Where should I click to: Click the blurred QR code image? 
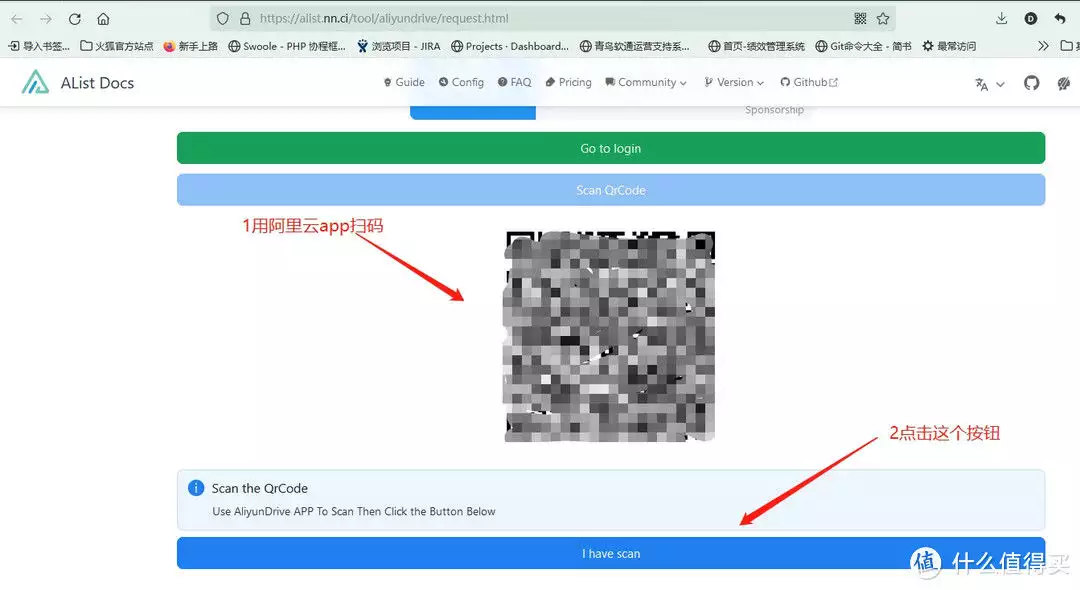pos(610,336)
